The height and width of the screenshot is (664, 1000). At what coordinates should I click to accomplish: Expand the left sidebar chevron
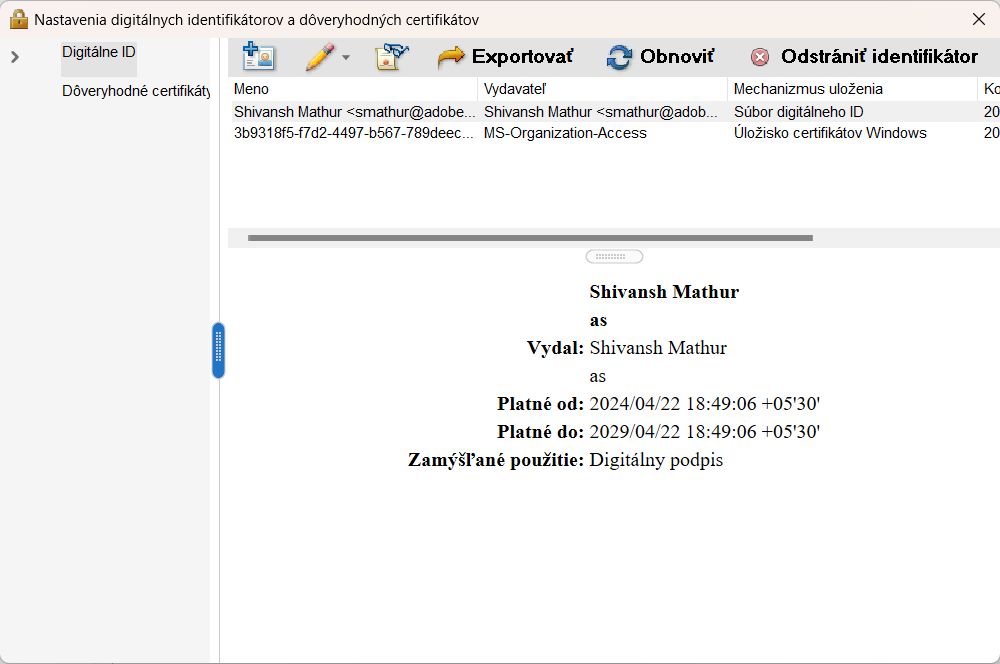(x=12, y=55)
